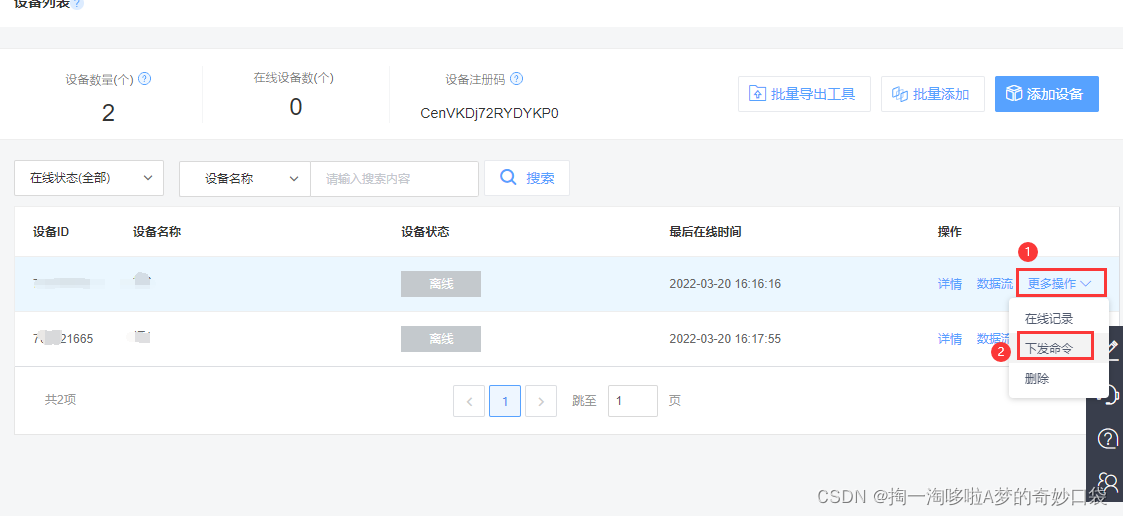Click 添加设备 button
This screenshot has height=516, width=1123.
1046,94
